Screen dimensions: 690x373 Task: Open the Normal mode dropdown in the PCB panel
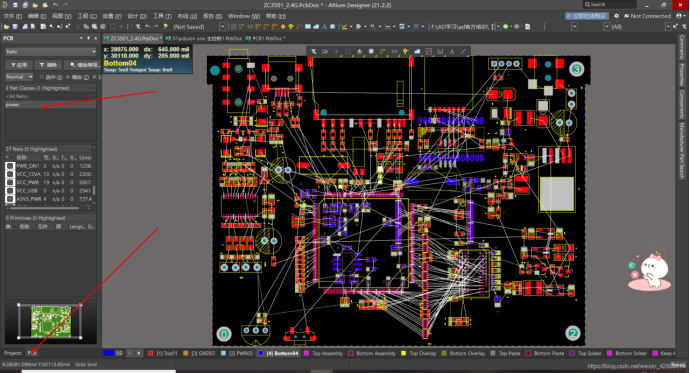click(19, 77)
